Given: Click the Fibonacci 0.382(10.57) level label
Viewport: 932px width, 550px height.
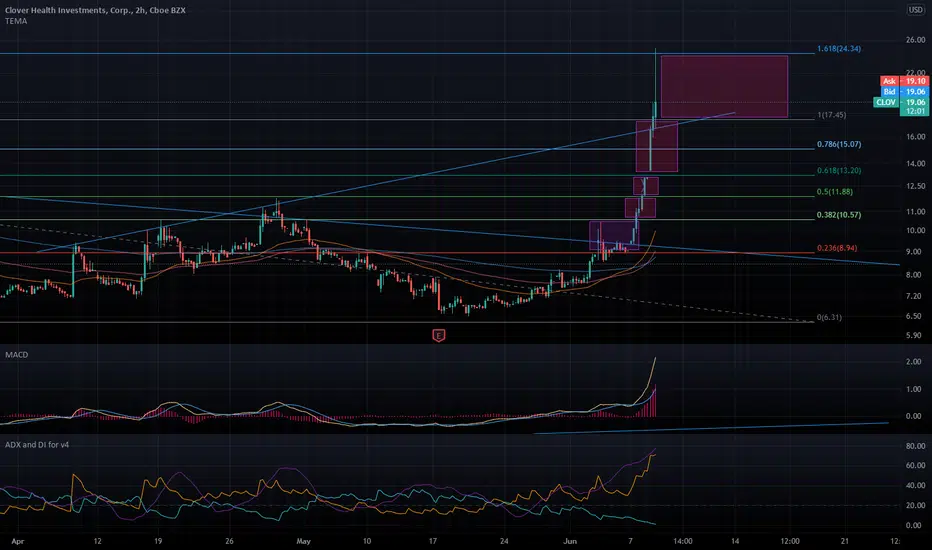Looking at the screenshot, I should [839, 215].
